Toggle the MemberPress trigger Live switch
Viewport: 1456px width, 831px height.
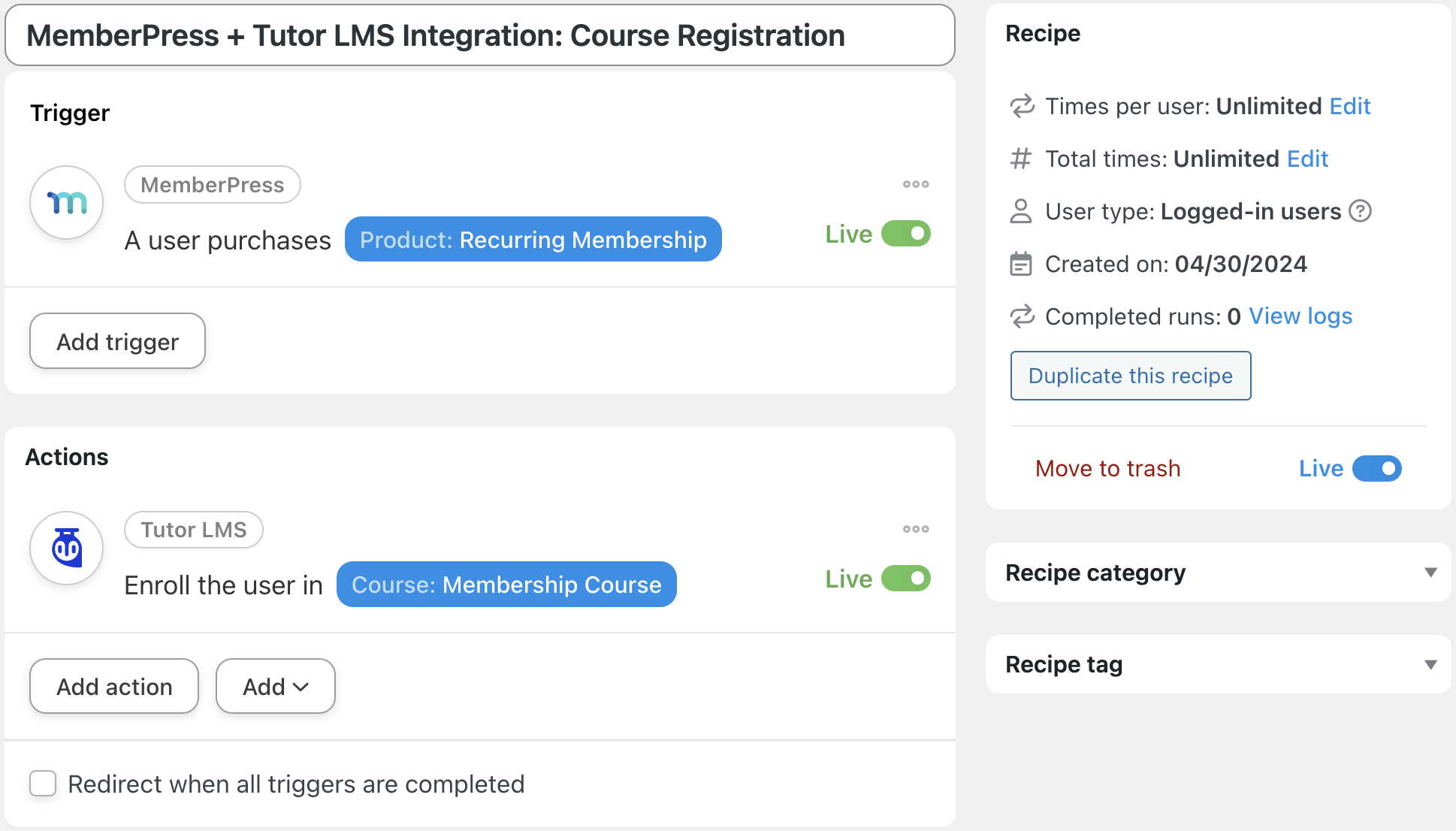click(x=906, y=234)
